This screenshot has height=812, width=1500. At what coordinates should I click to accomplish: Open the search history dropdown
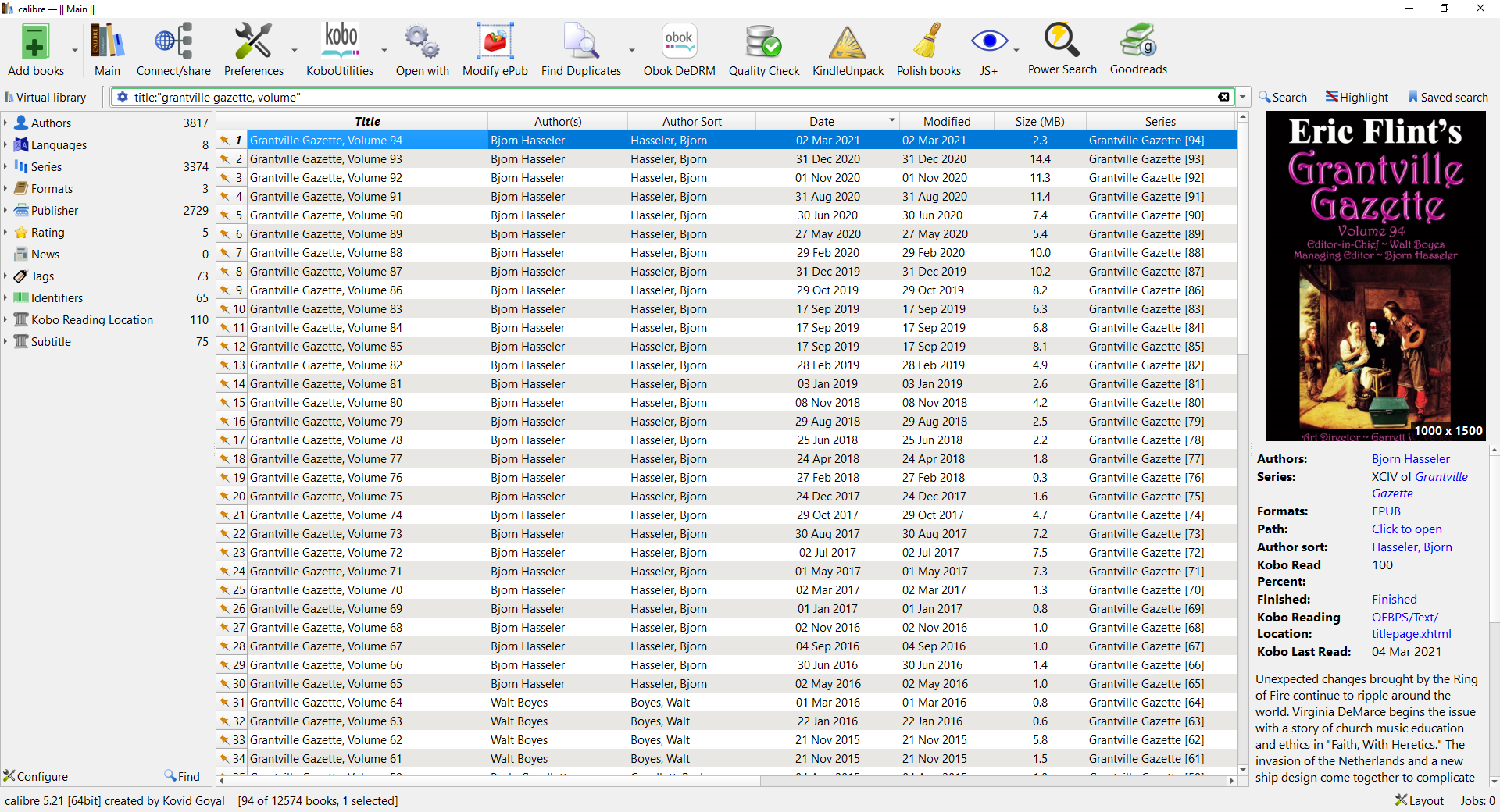point(1242,97)
